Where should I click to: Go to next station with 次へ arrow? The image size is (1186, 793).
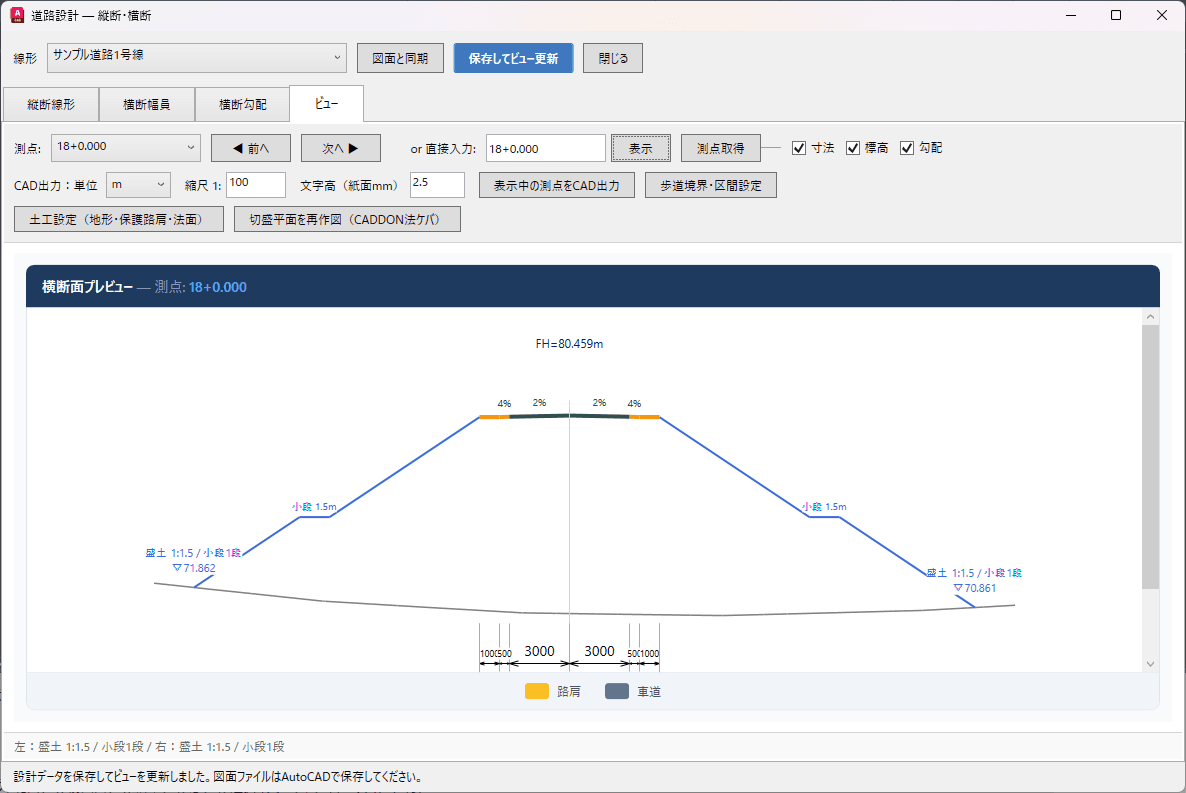tap(340, 148)
